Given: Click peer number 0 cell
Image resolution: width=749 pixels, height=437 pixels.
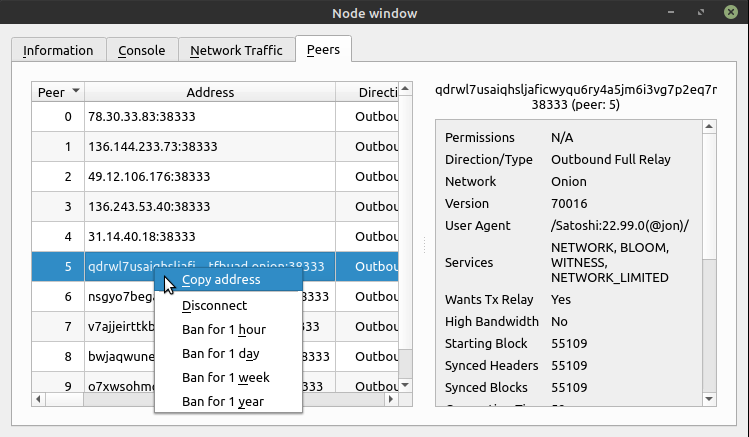Looking at the screenshot, I should pyautogui.click(x=58, y=117).
